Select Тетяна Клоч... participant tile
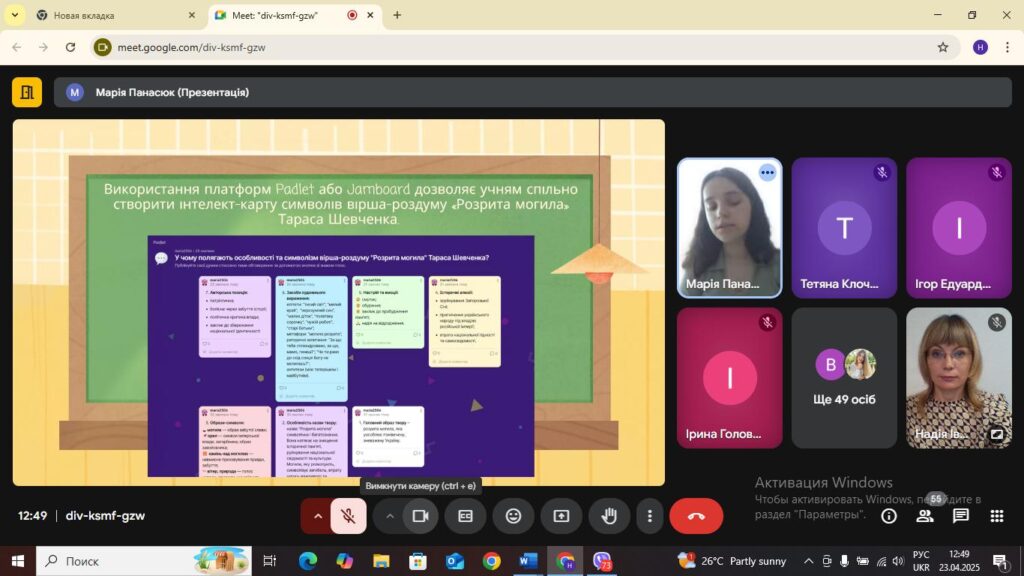 coord(844,228)
